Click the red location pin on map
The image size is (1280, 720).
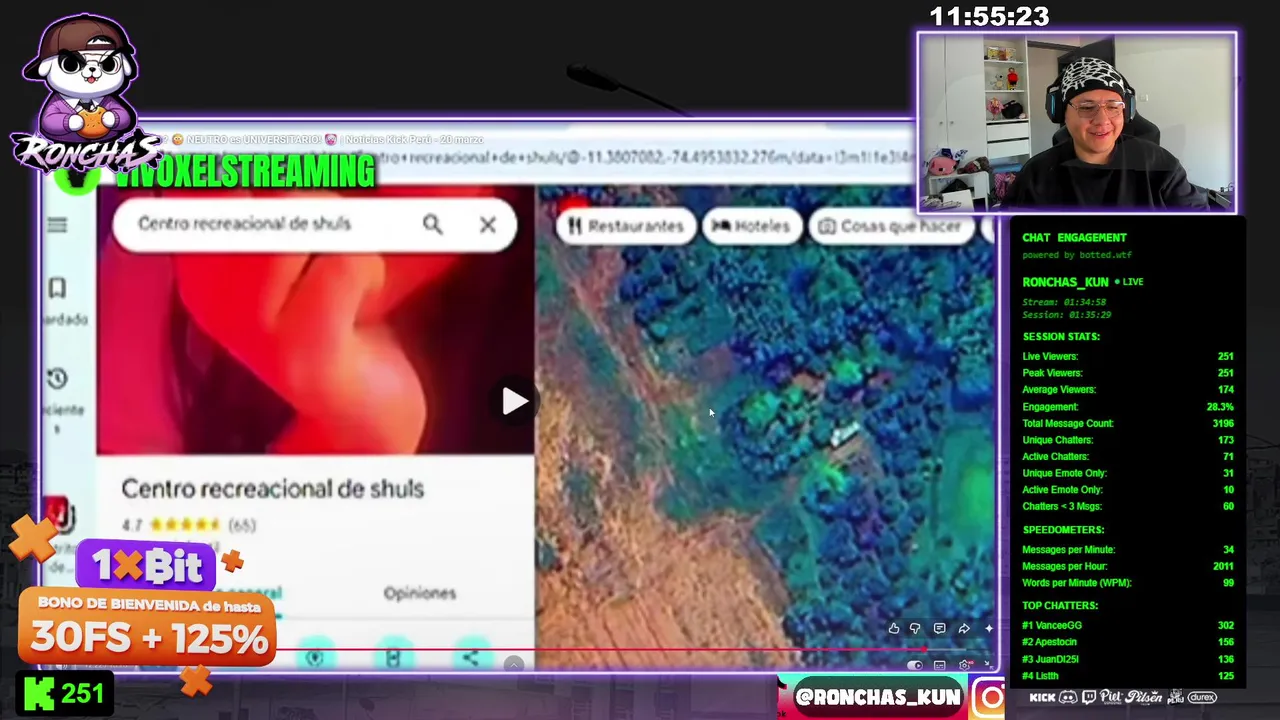point(573,205)
